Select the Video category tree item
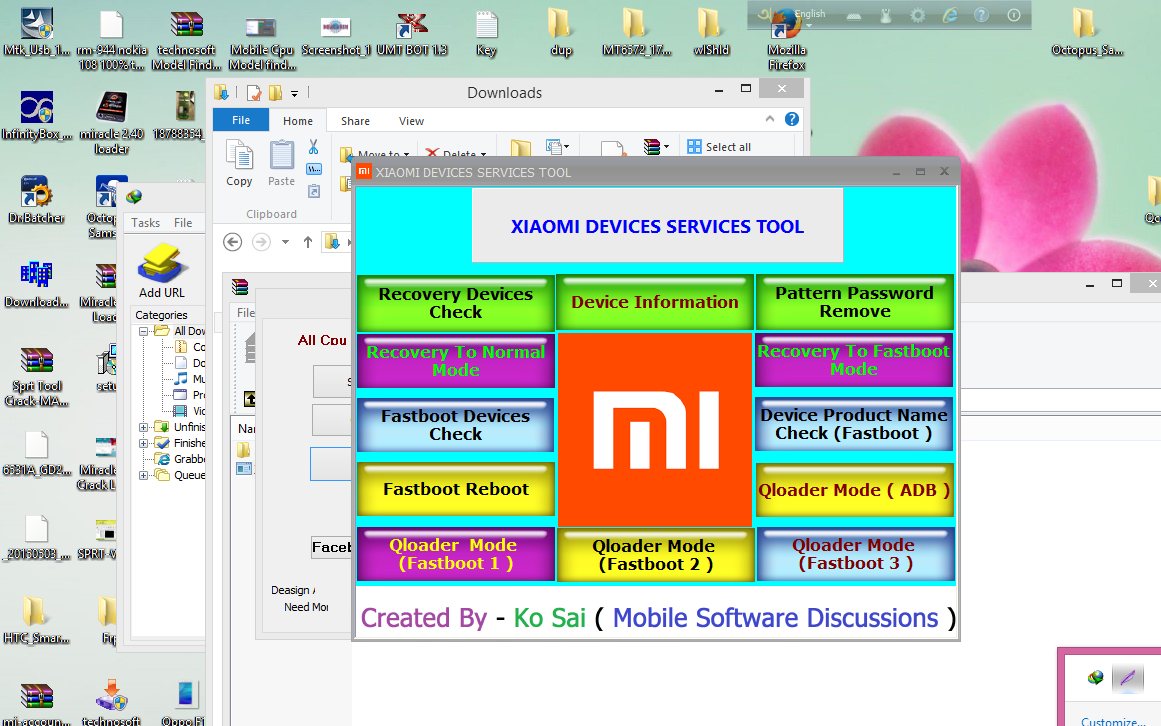Image resolution: width=1161 pixels, height=726 pixels. coord(189,411)
